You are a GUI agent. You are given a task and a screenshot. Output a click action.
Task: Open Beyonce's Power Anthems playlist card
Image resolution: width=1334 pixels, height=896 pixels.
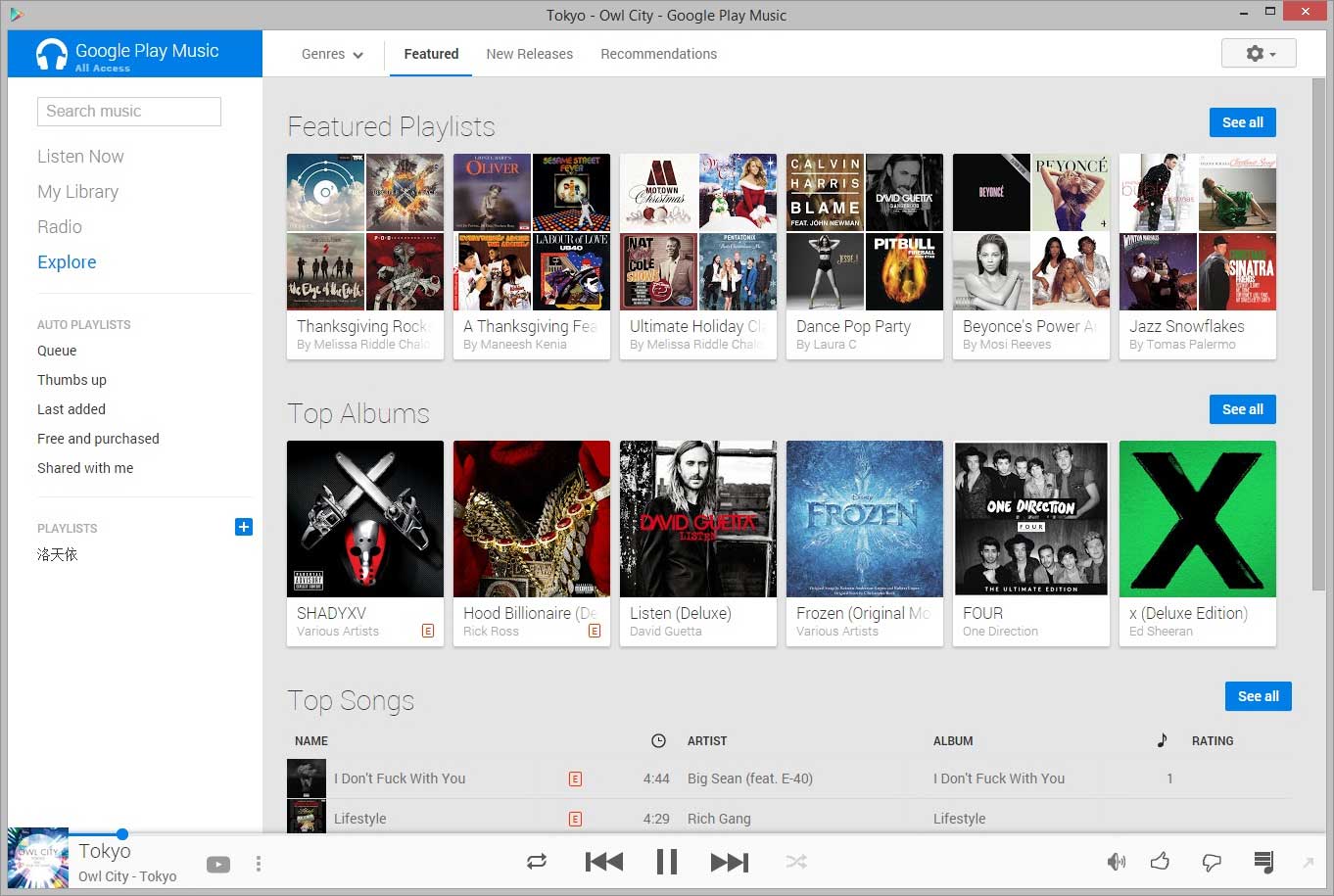[1031, 257]
